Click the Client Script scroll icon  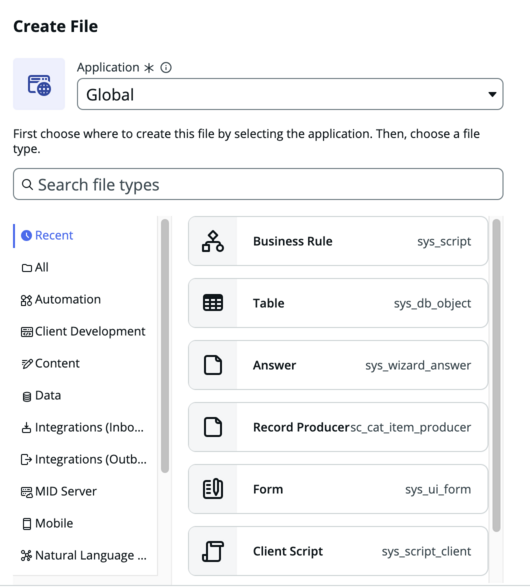pos(213,551)
